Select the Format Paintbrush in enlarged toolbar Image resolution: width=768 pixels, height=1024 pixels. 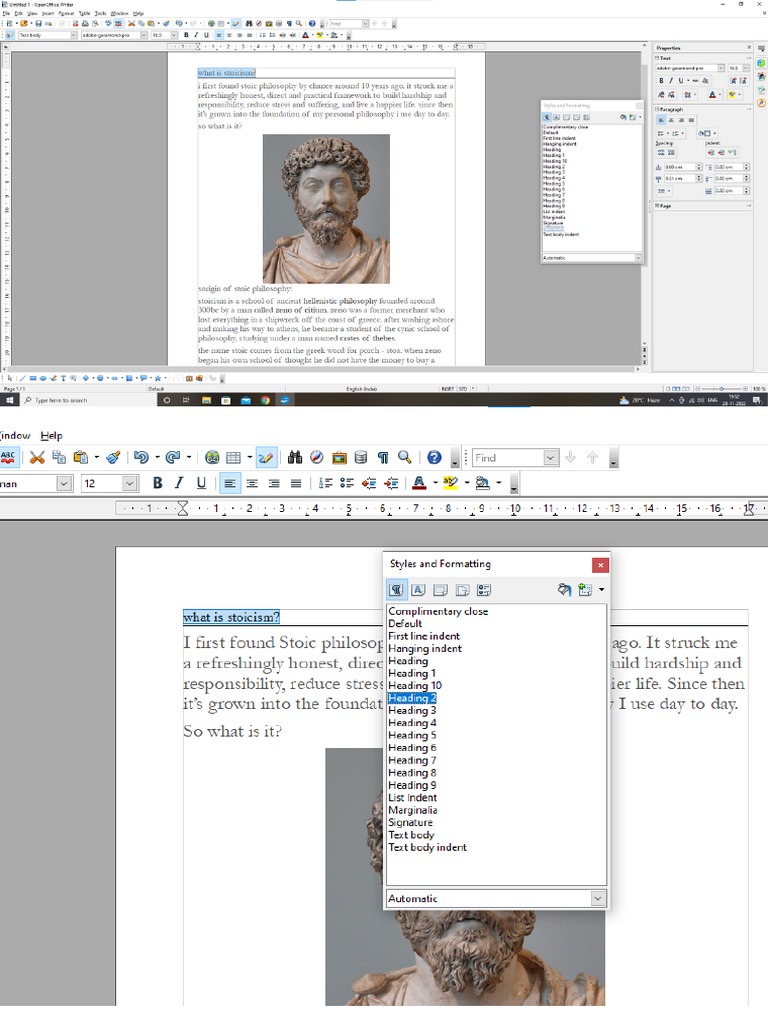tap(113, 458)
